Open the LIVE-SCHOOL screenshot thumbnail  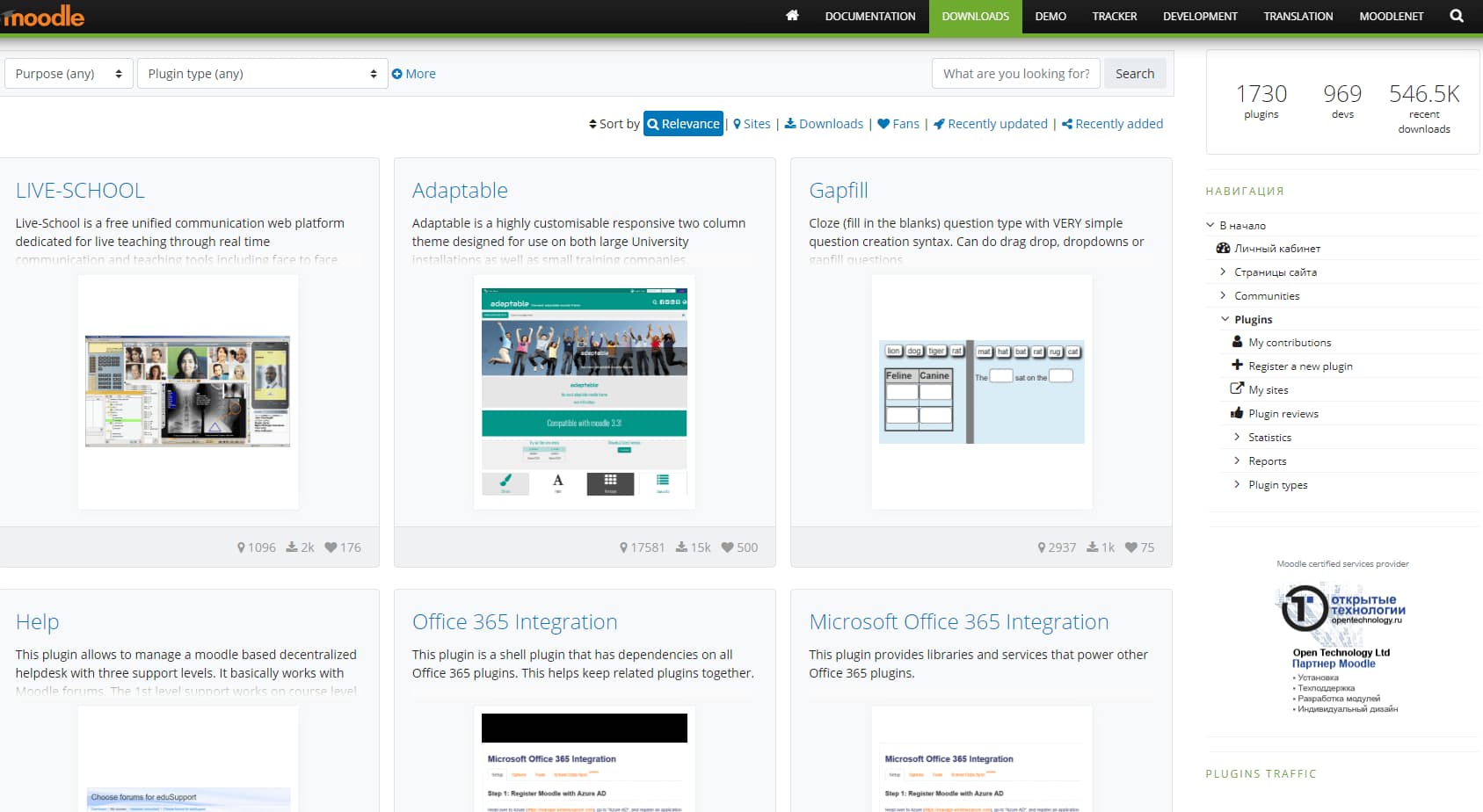click(x=188, y=391)
